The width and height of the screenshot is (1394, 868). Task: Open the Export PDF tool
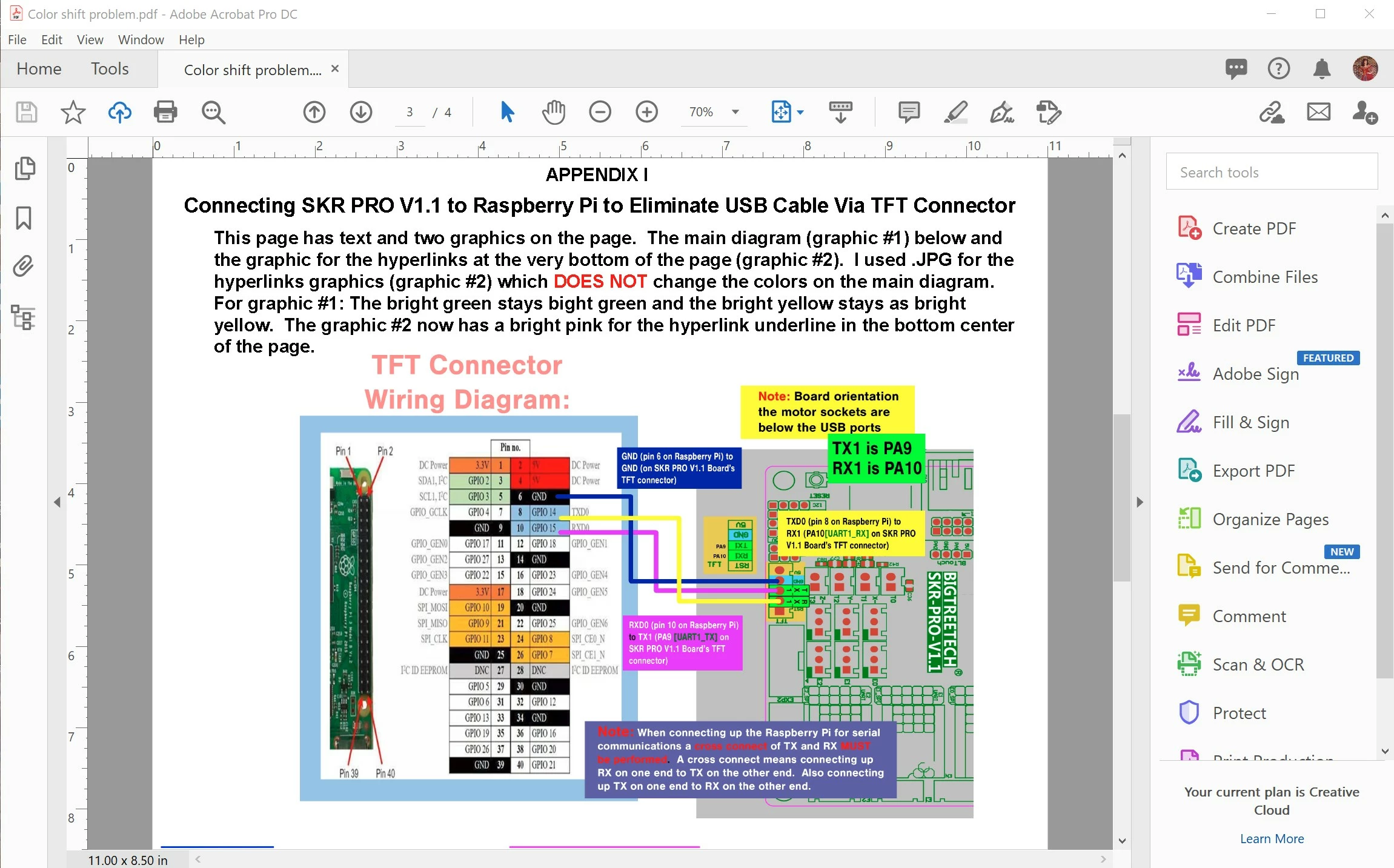(x=1253, y=471)
